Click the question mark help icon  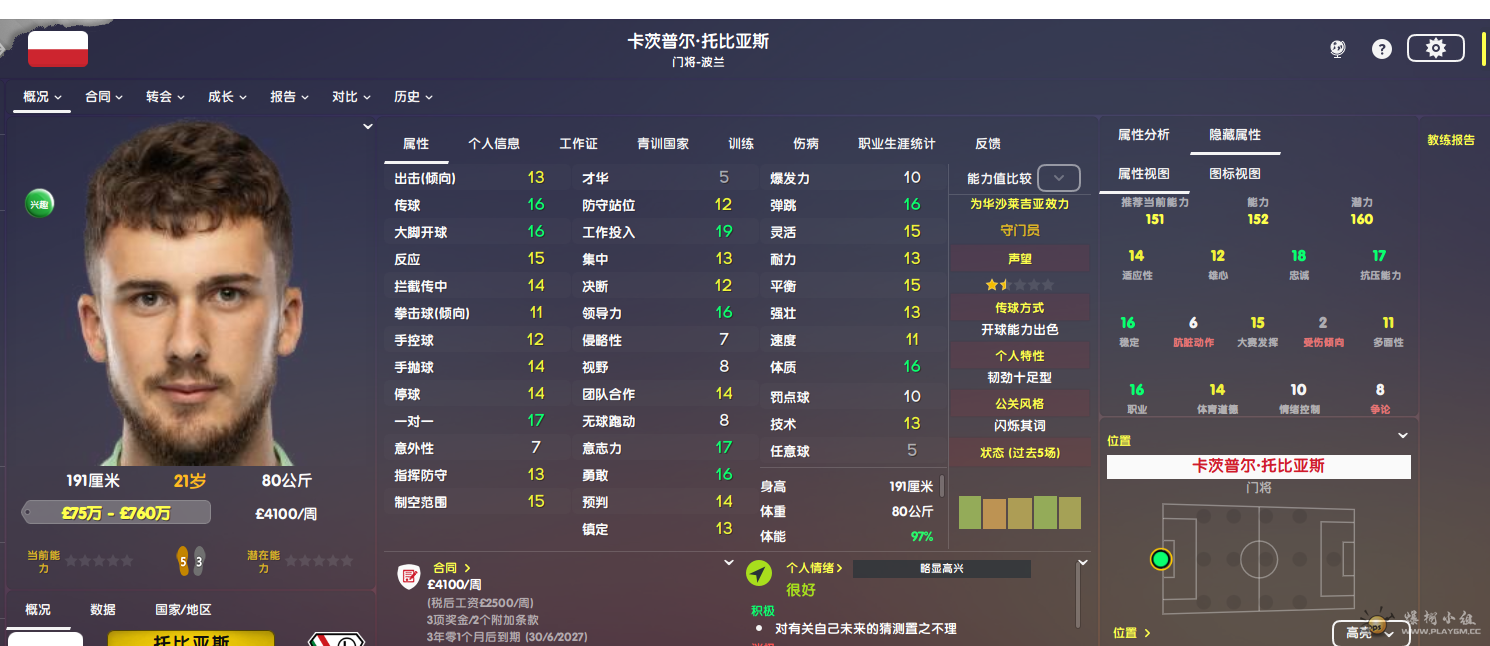click(x=1381, y=49)
